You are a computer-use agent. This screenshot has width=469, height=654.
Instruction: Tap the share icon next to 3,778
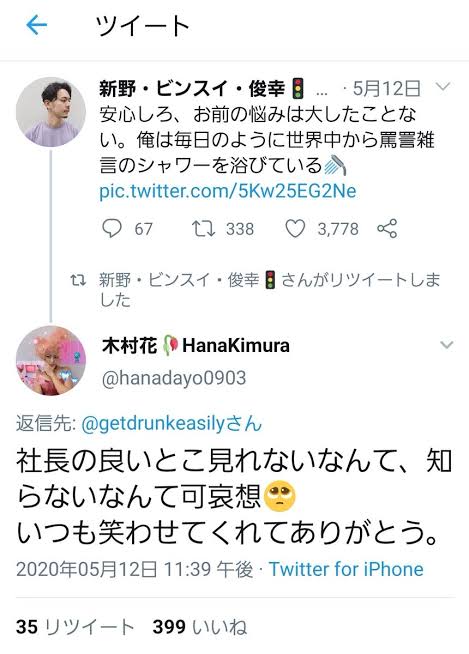pyautogui.click(x=387, y=229)
